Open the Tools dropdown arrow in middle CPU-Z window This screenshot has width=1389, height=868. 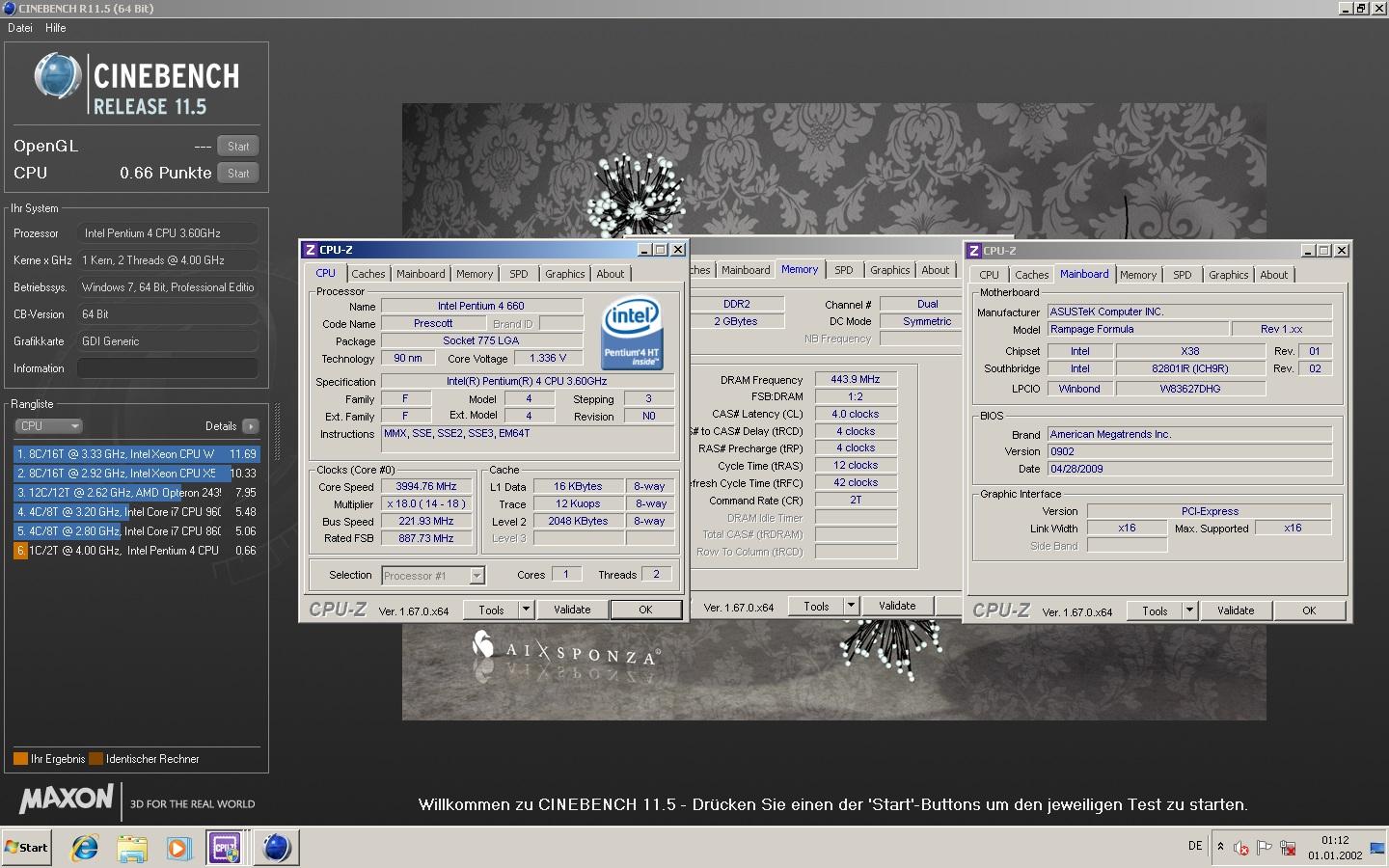click(x=851, y=606)
